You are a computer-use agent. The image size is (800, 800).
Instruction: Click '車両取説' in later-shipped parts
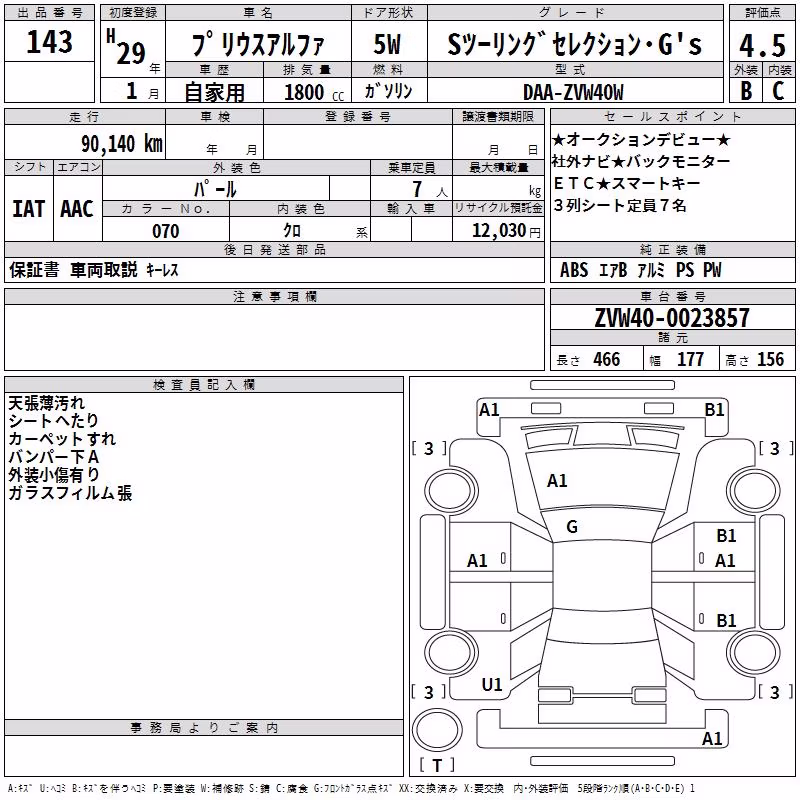coord(104,269)
